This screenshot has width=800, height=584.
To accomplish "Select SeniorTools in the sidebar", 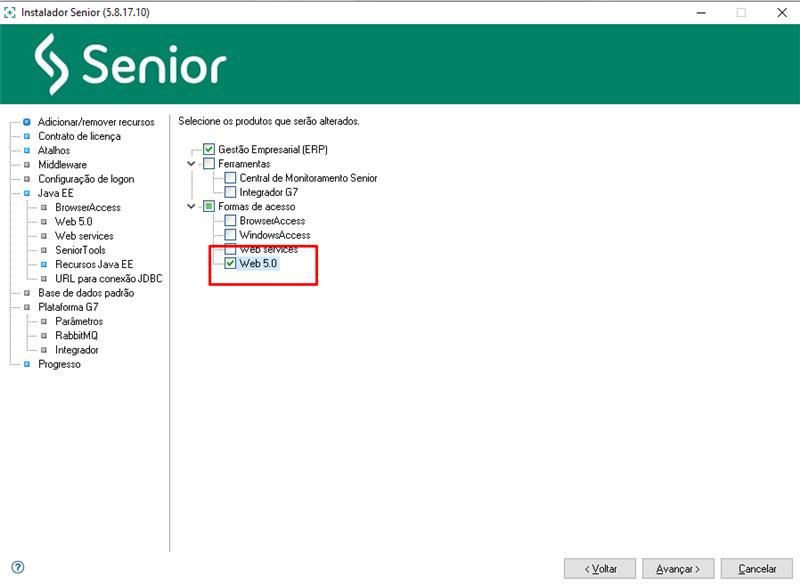I will pyautogui.click(x=80, y=250).
